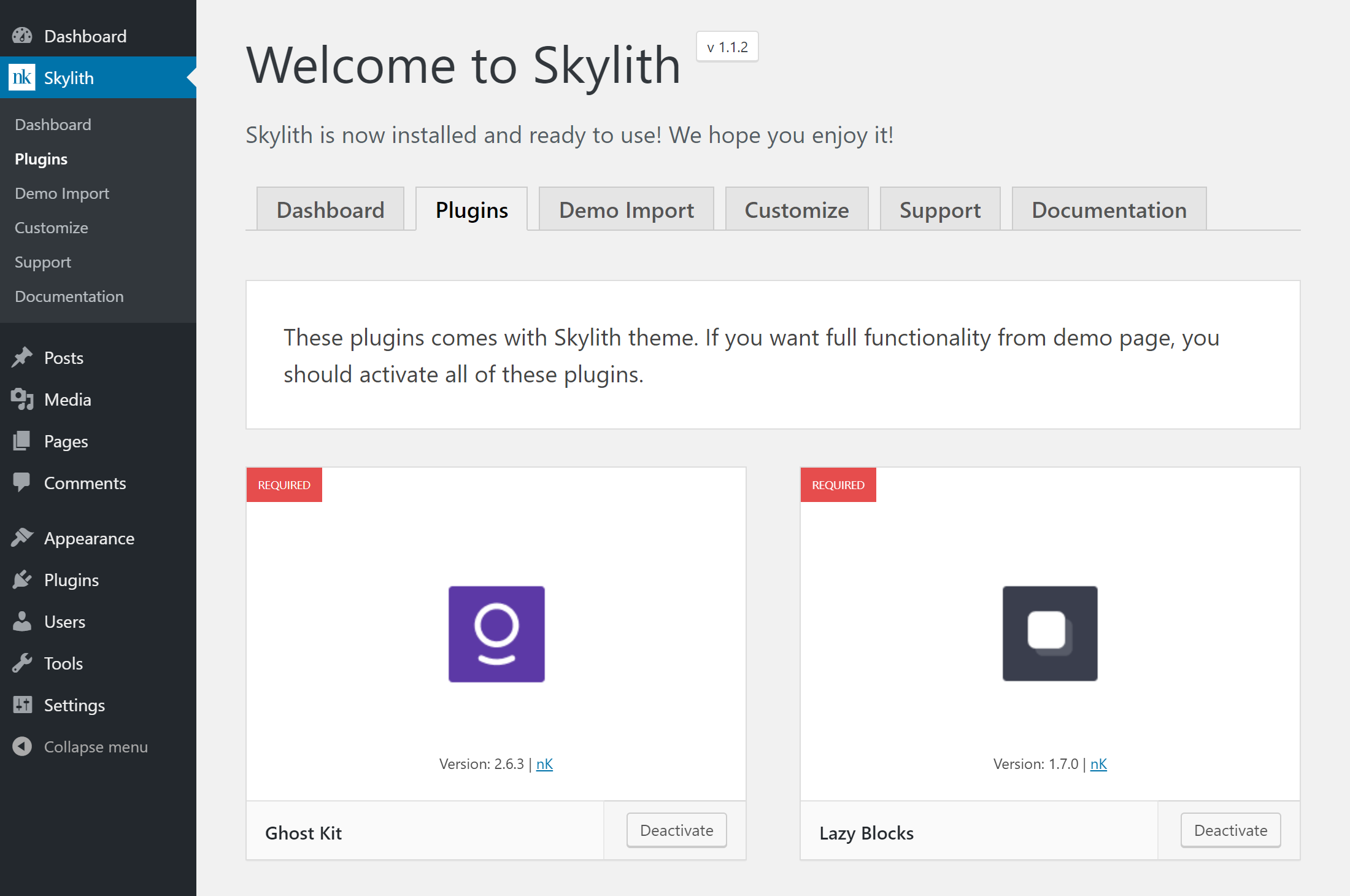The width and height of the screenshot is (1350, 896).
Task: Click the Lazy Blocks plugin name
Action: point(866,833)
